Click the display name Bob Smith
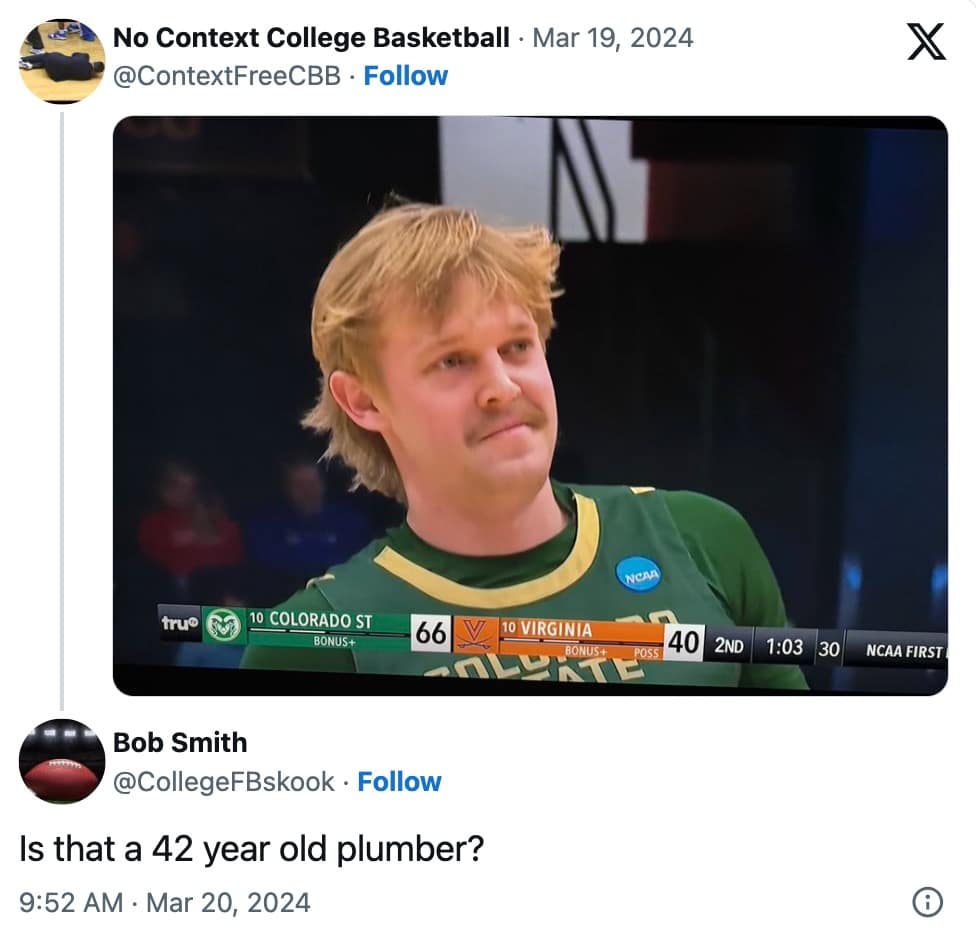This screenshot has width=976, height=934. pos(181,743)
